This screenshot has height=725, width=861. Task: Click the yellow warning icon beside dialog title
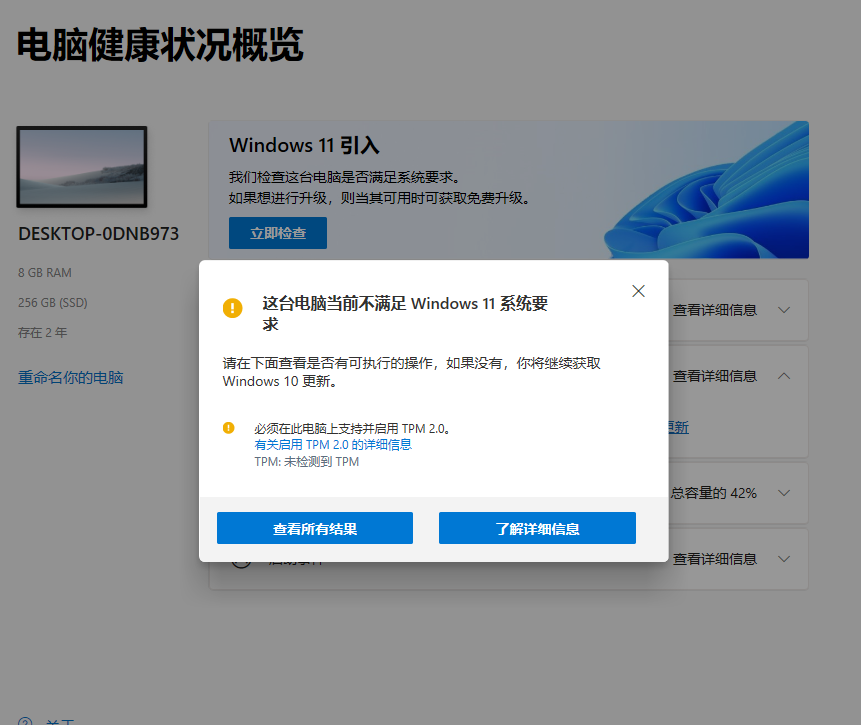(232, 308)
